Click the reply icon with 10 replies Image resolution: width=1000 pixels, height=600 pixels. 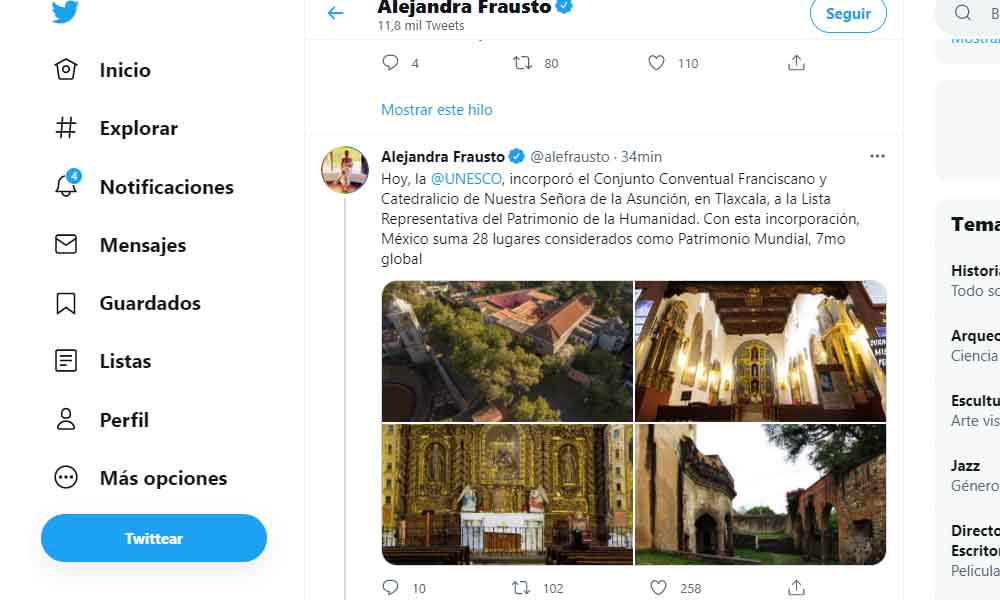(391, 588)
